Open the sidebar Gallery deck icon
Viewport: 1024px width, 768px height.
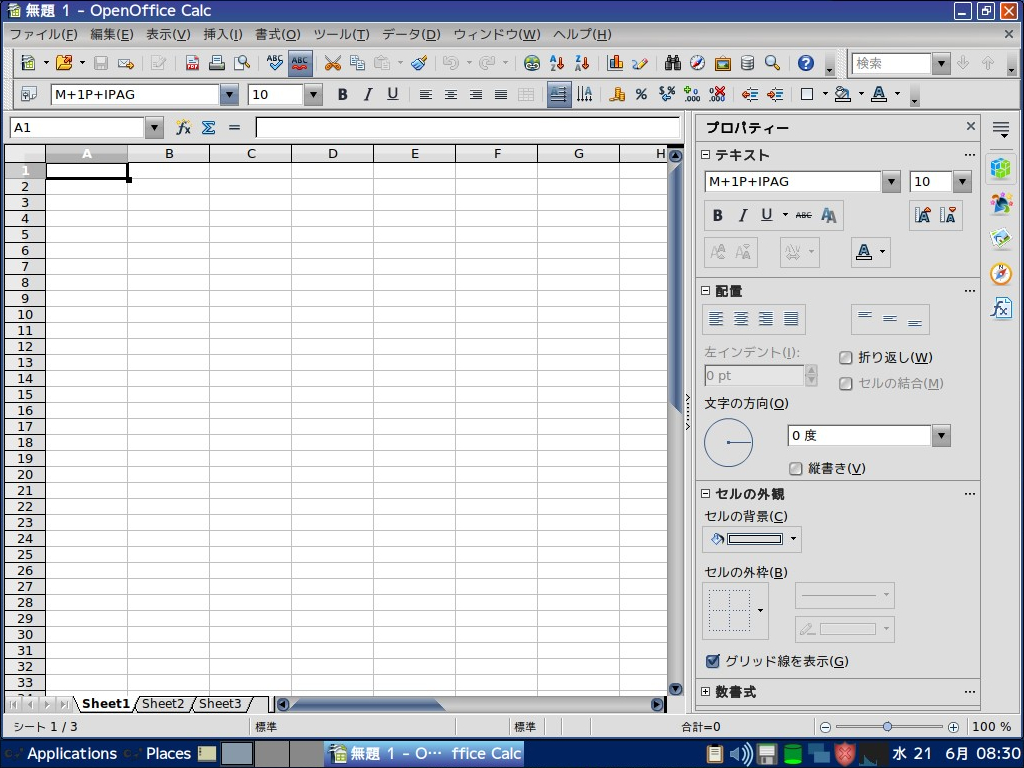pos(1000,238)
